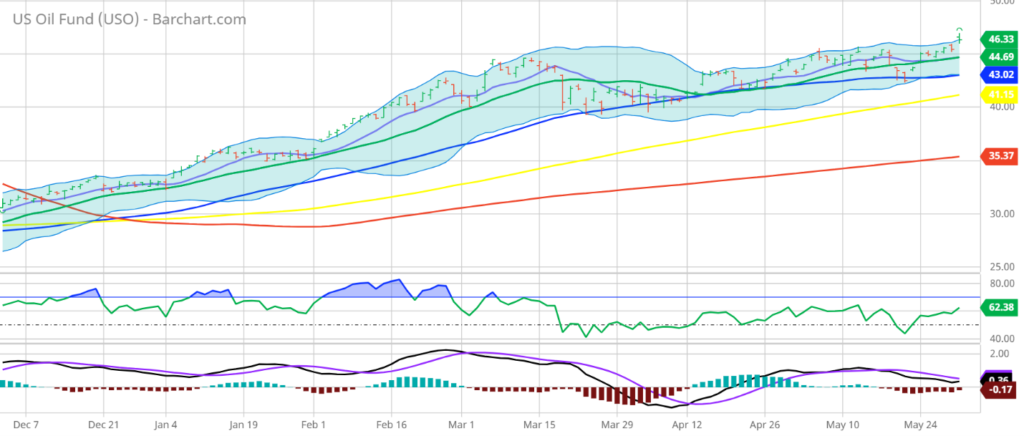Select the Jan 19 date label
Screen dimensions: 1024x436
pos(243,424)
